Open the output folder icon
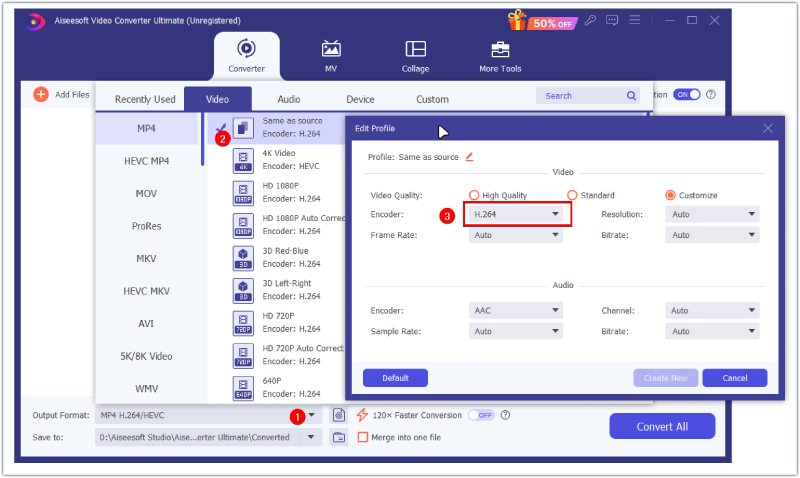 pyautogui.click(x=339, y=438)
